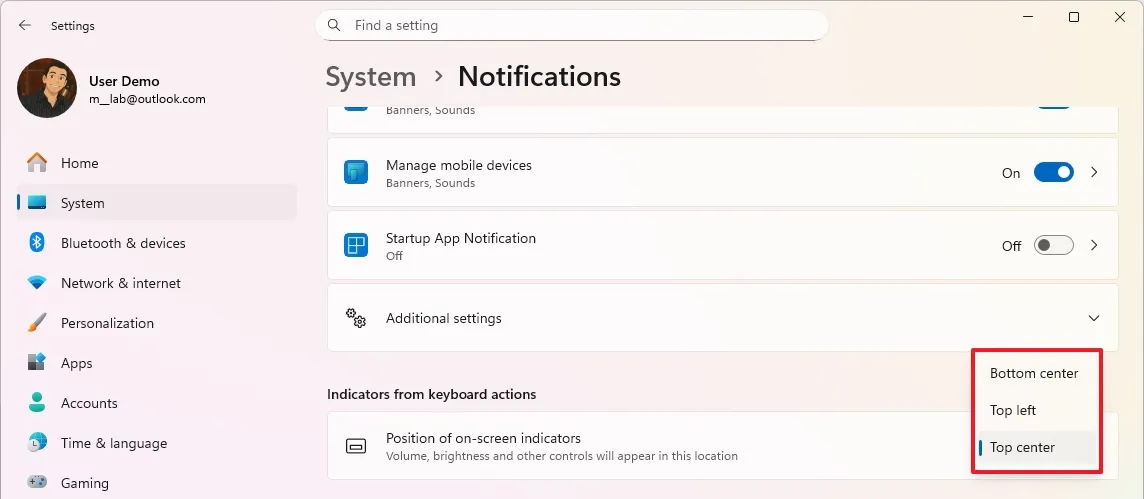
Task: Open Apps via its sidebar icon
Action: tap(37, 363)
